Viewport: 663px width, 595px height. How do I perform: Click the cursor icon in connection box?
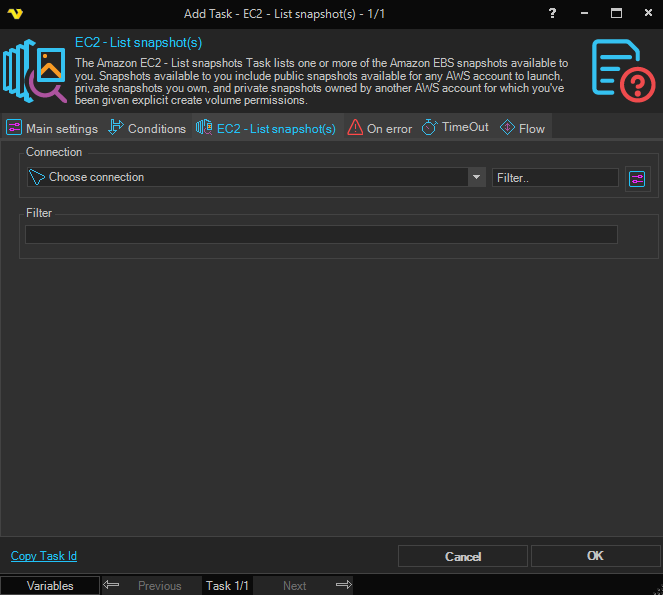[x=37, y=177]
